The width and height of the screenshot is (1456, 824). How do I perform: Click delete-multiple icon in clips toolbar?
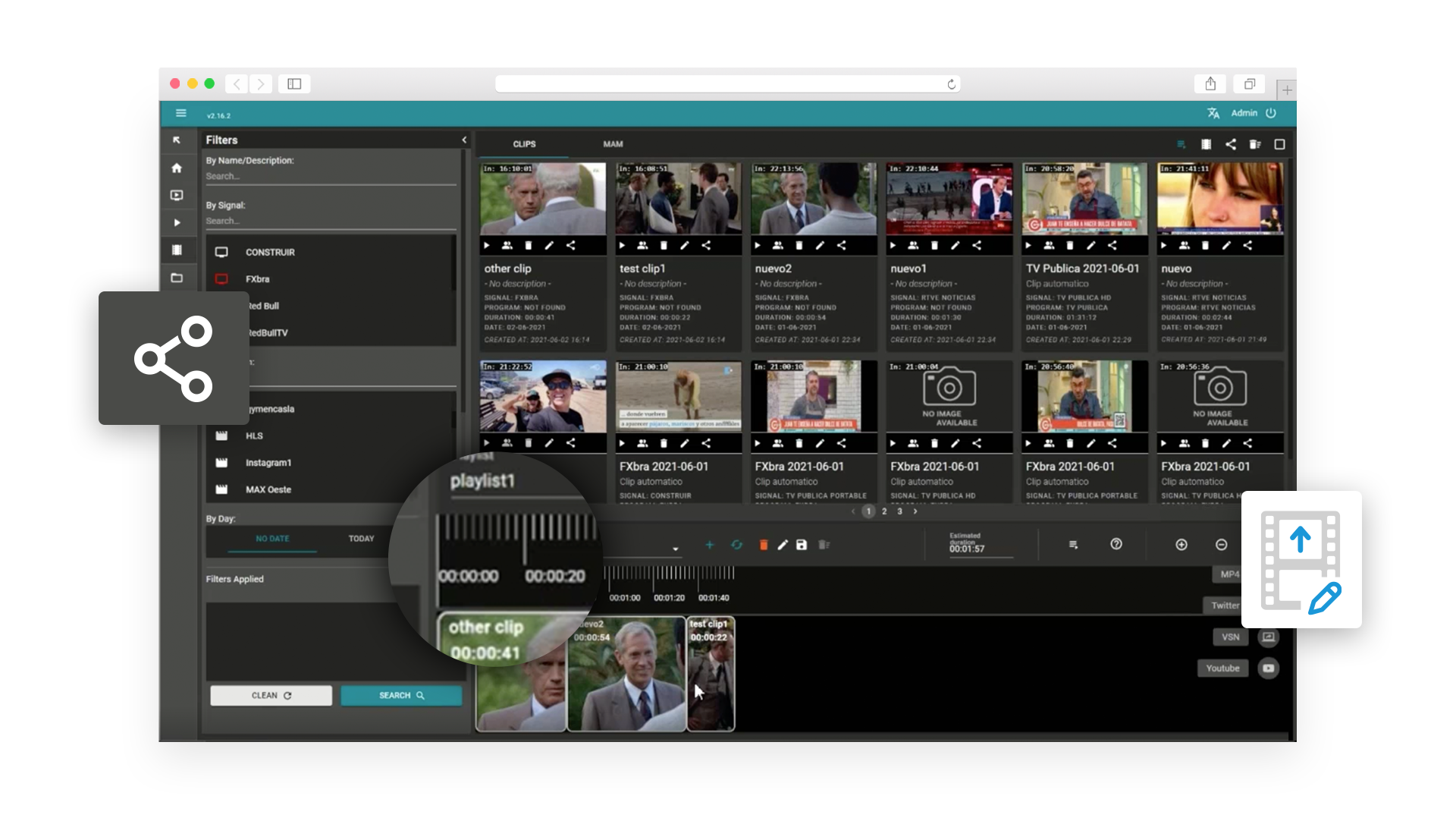tap(1255, 144)
